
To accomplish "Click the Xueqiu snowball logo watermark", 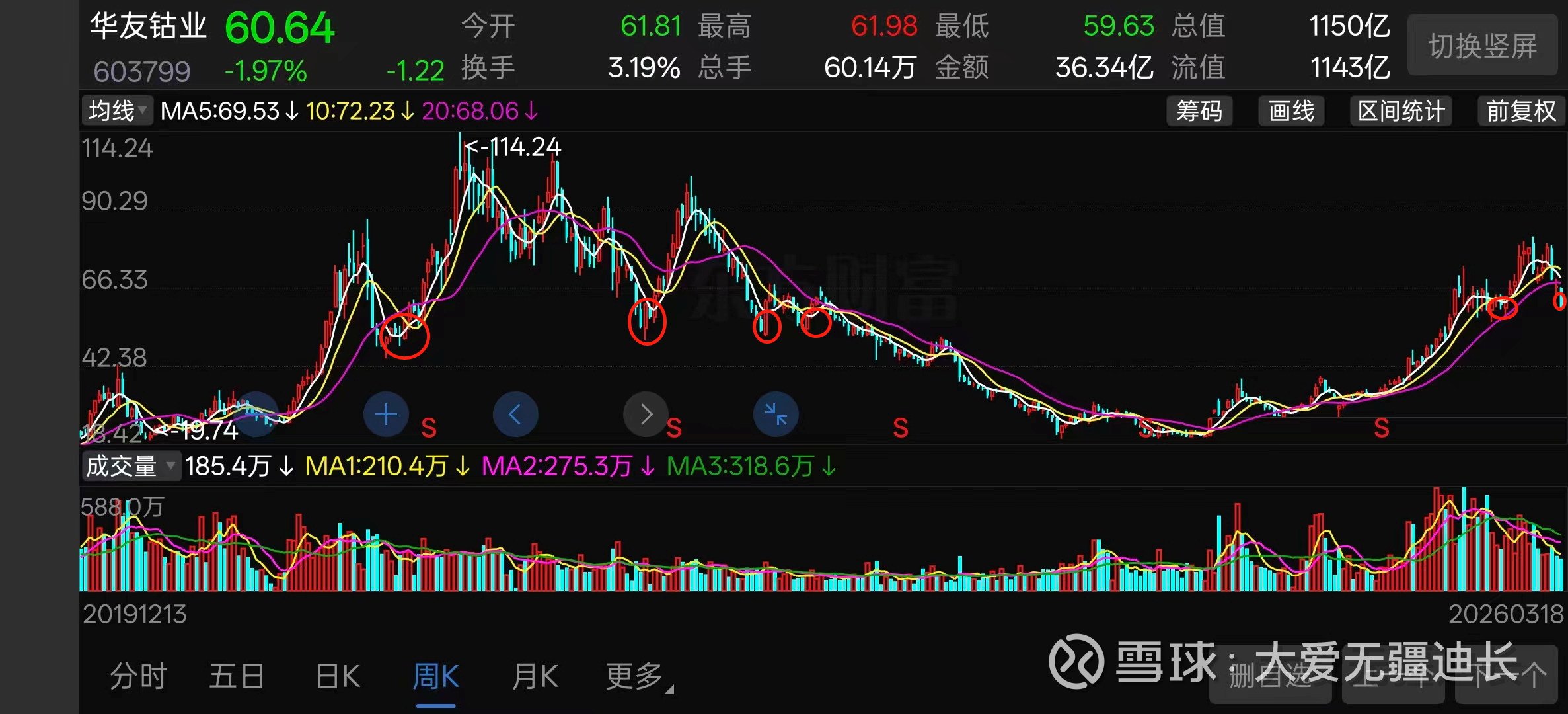I will click(1076, 661).
